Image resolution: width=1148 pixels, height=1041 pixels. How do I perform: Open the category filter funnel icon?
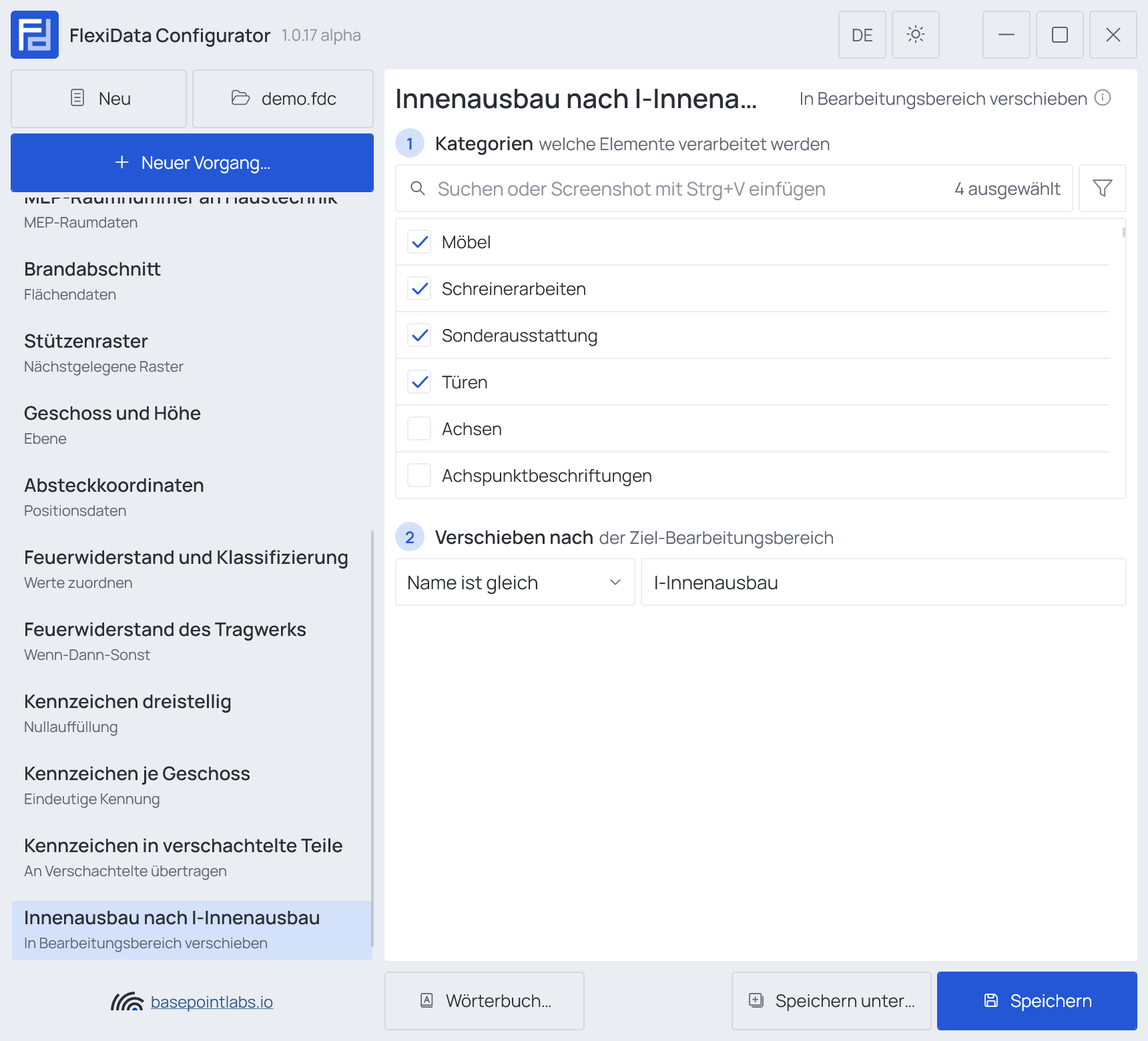click(x=1103, y=188)
